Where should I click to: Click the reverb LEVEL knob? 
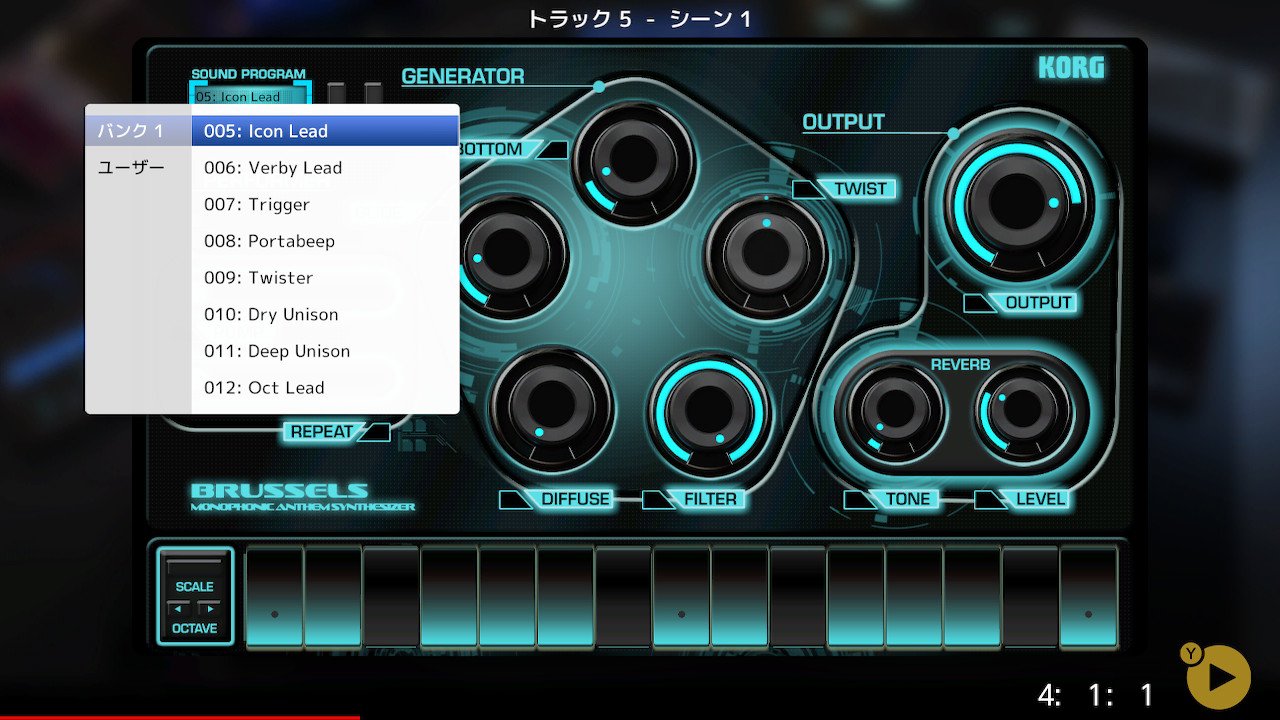tap(1023, 409)
